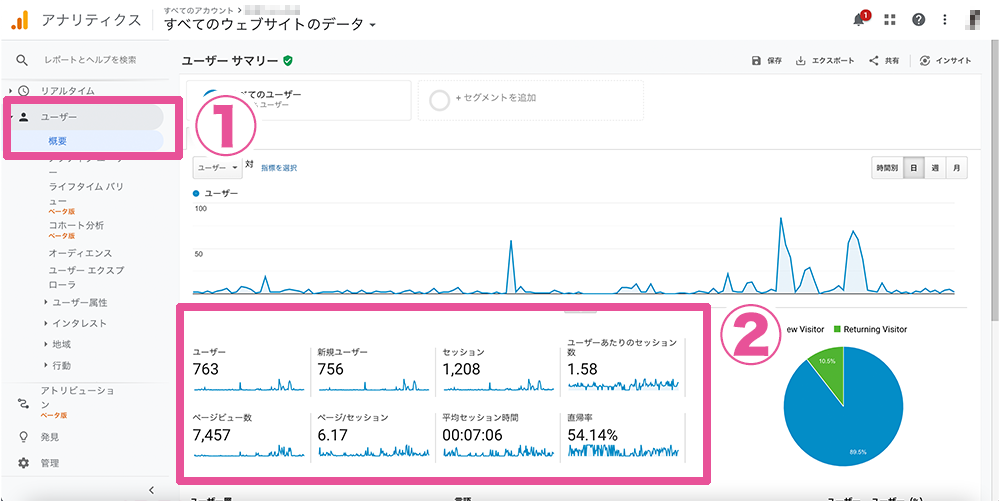The height and width of the screenshot is (501, 1000).
Task: Click the ページビュー数 7,457 metric
Action: [249, 436]
